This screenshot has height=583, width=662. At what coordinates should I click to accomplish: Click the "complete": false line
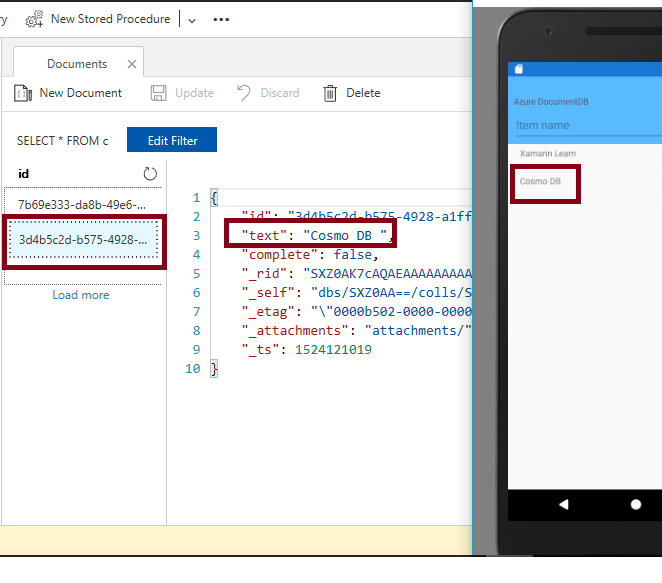click(310, 255)
